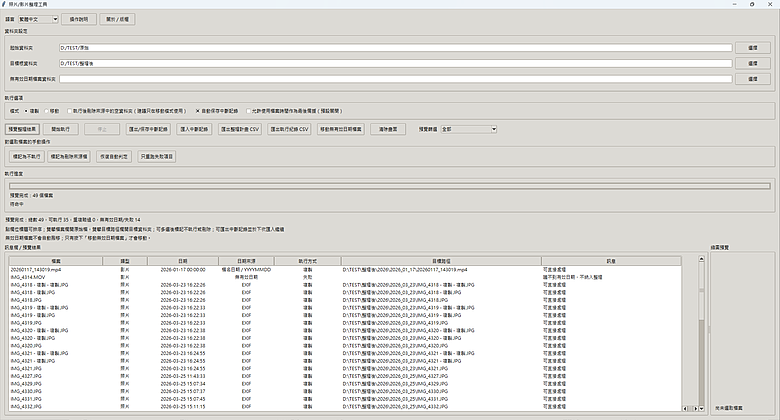Click the 只重跑失敗項目 button

coord(157,158)
